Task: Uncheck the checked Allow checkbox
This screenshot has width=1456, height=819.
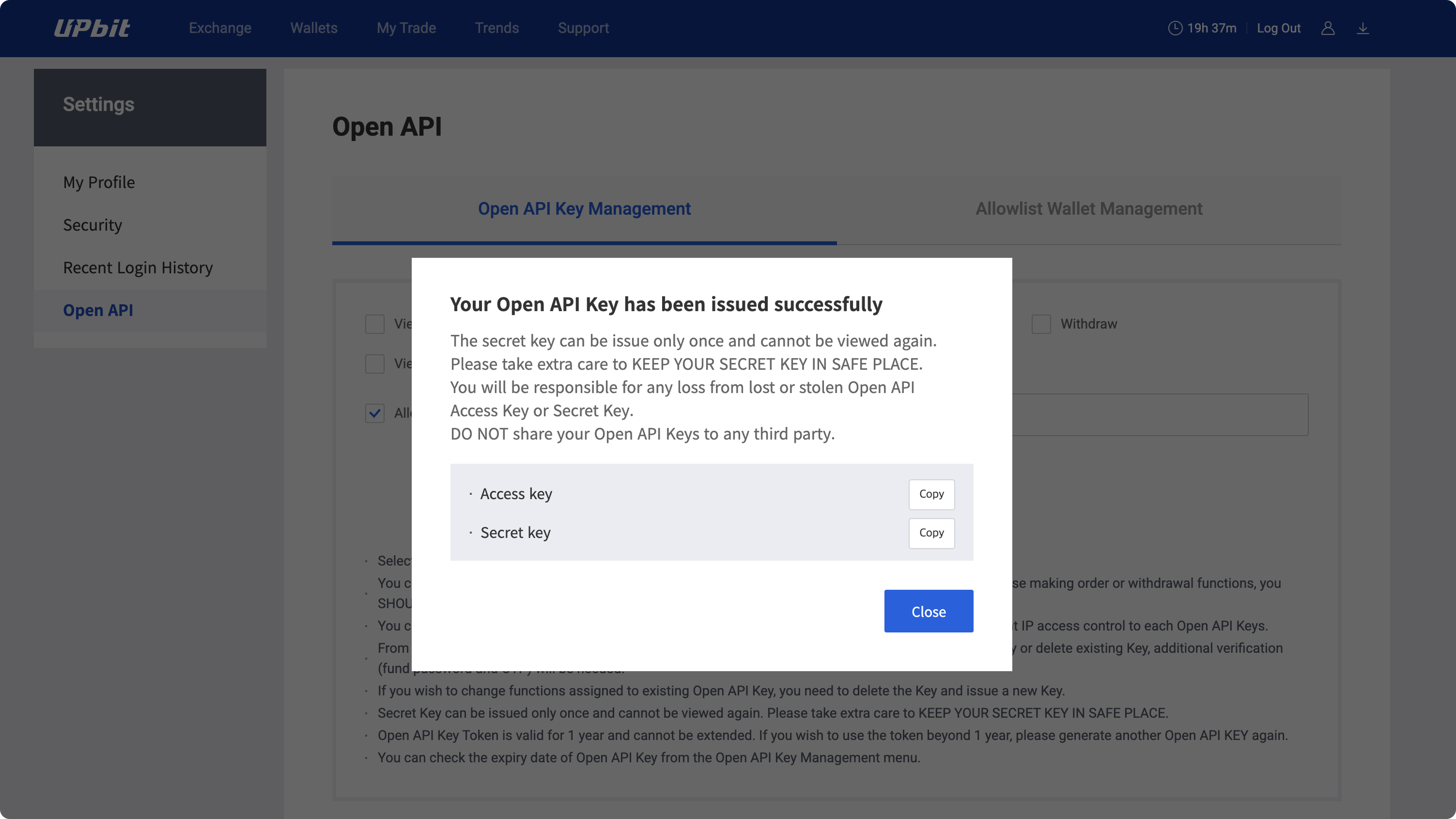Action: [x=375, y=413]
